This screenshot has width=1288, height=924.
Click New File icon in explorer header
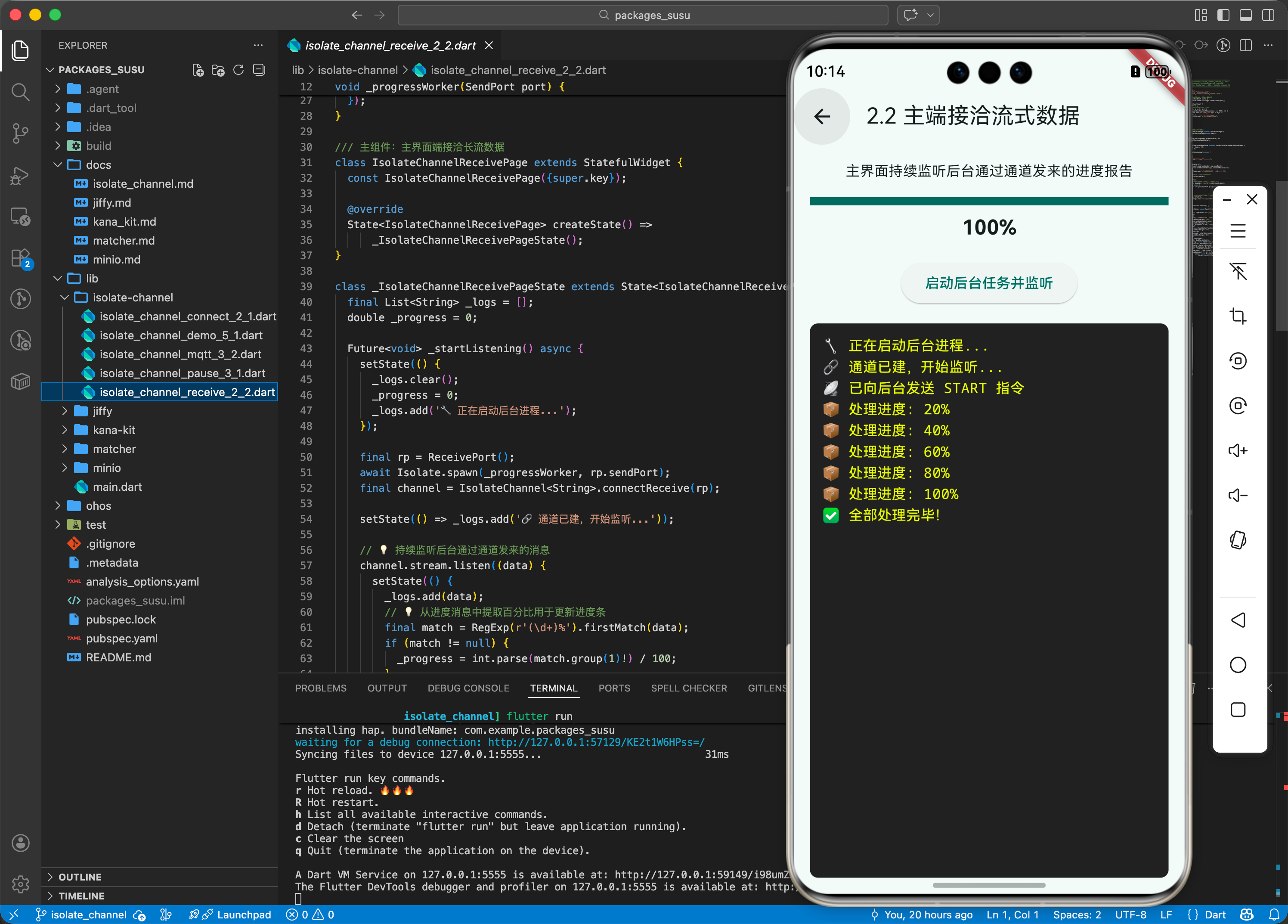point(198,70)
